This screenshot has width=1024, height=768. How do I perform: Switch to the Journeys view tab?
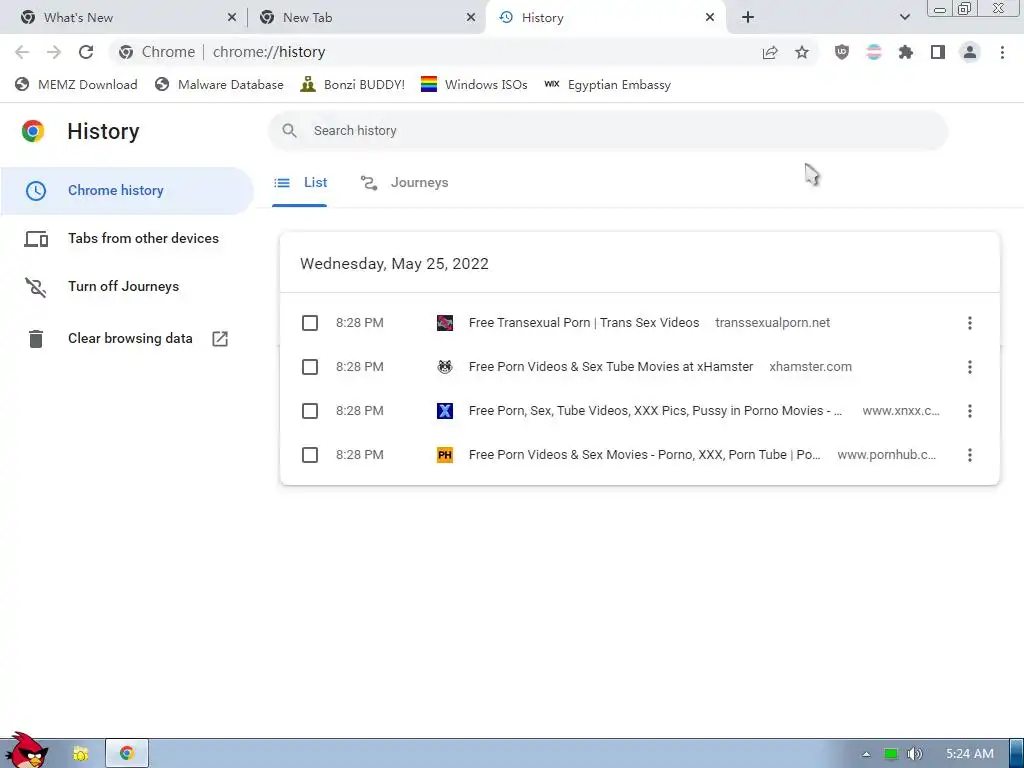(x=405, y=183)
